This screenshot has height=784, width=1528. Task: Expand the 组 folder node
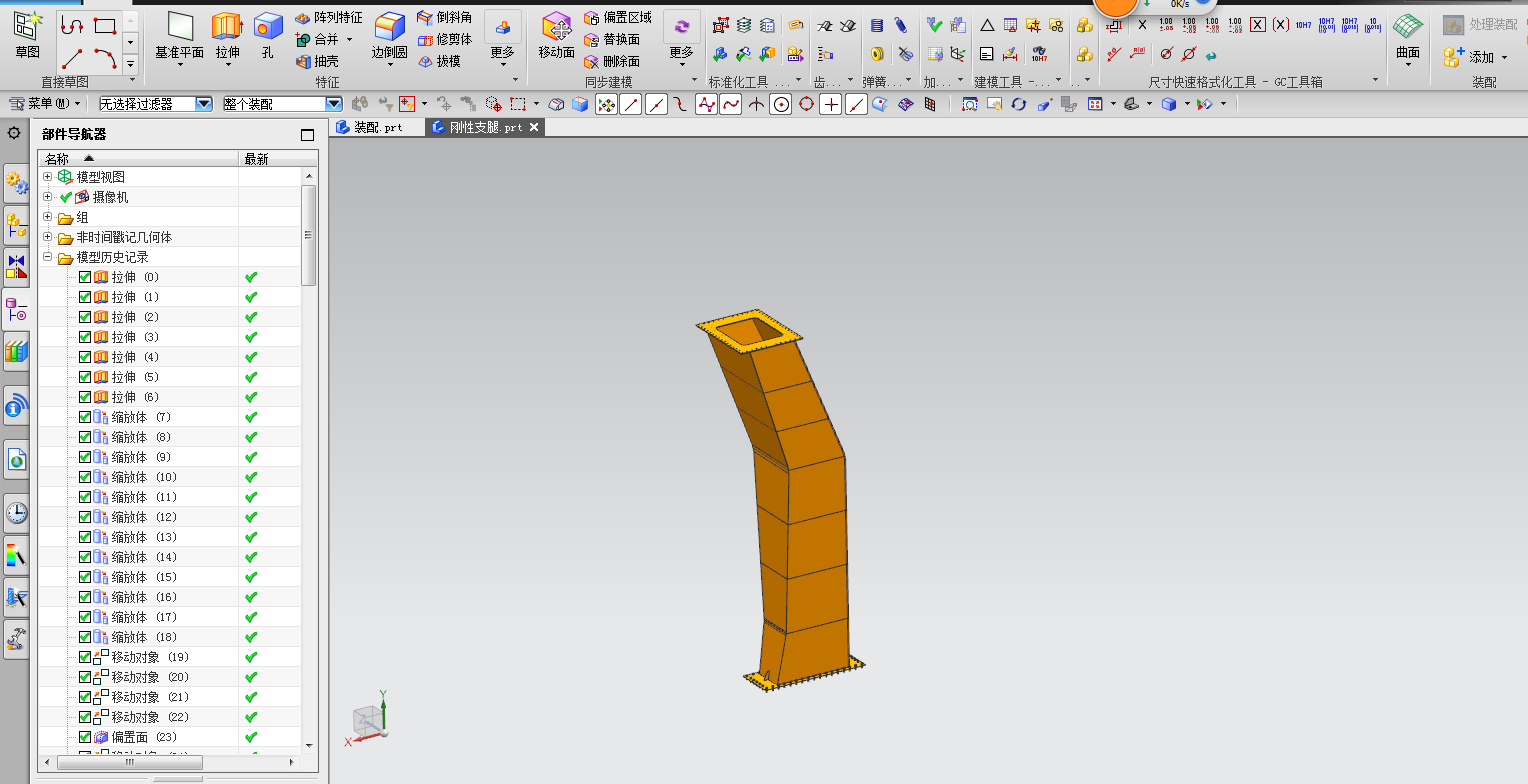(x=47, y=217)
